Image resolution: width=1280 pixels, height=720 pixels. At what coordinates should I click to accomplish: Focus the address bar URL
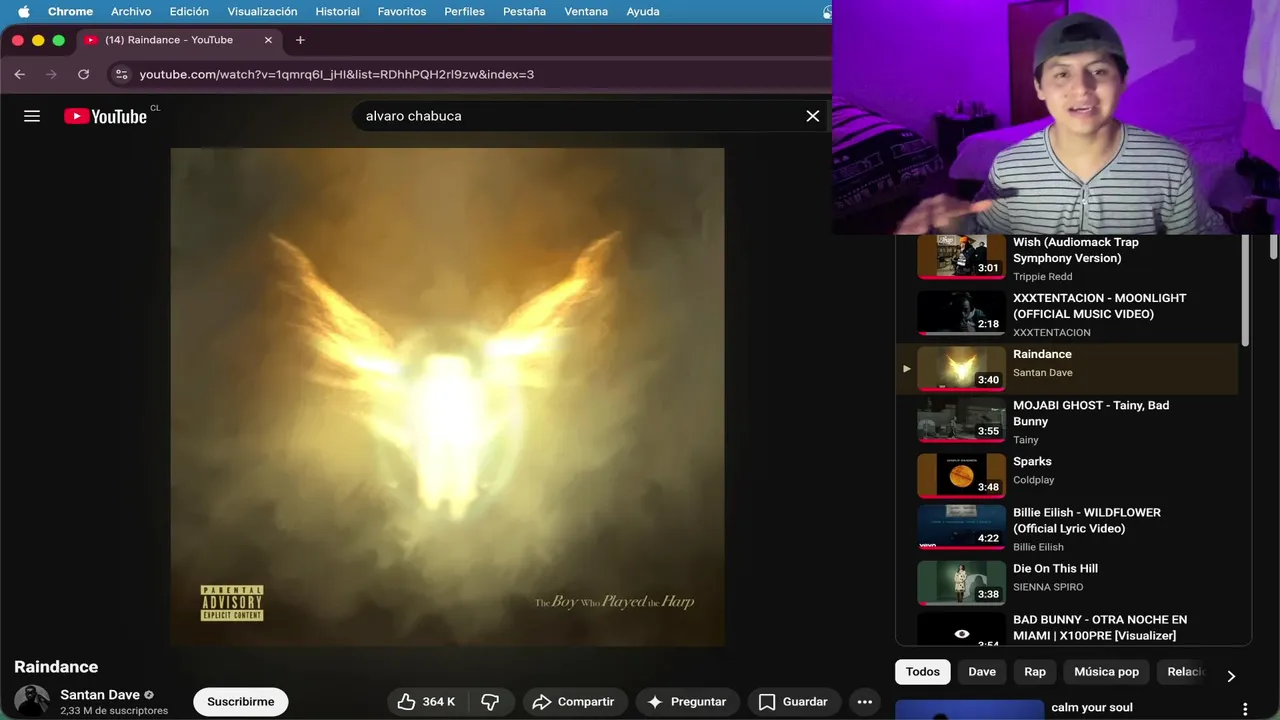(x=336, y=74)
